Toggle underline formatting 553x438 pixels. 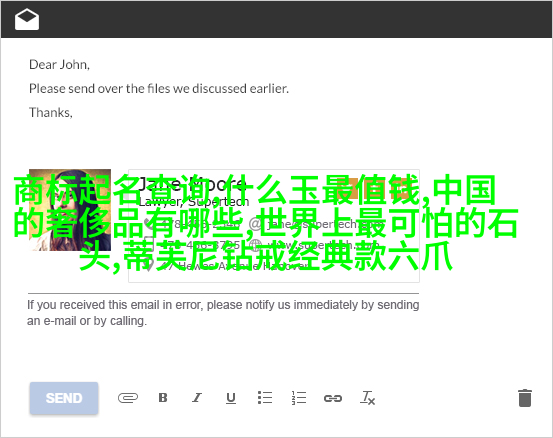tap(231, 398)
